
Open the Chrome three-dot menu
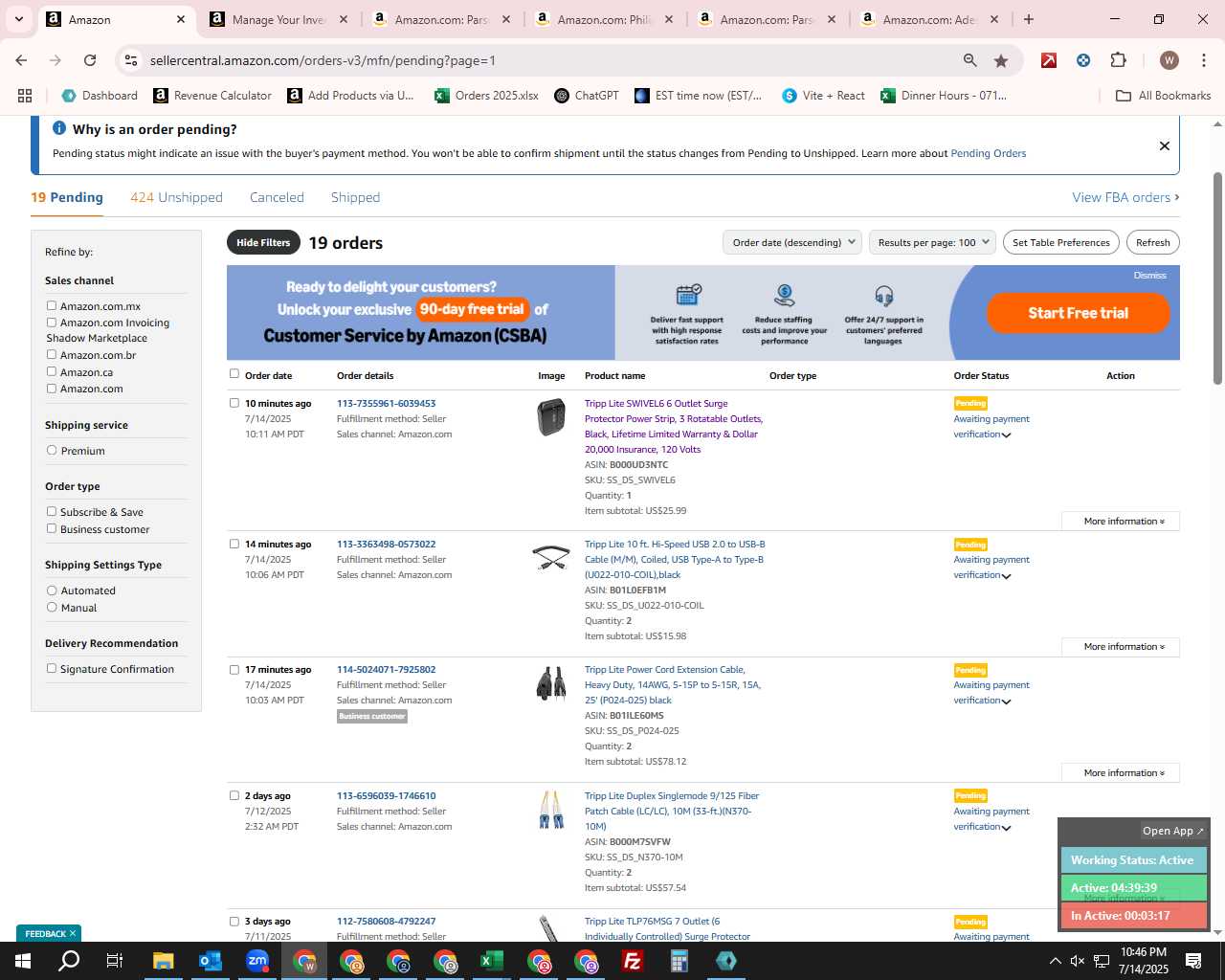[x=1202, y=60]
